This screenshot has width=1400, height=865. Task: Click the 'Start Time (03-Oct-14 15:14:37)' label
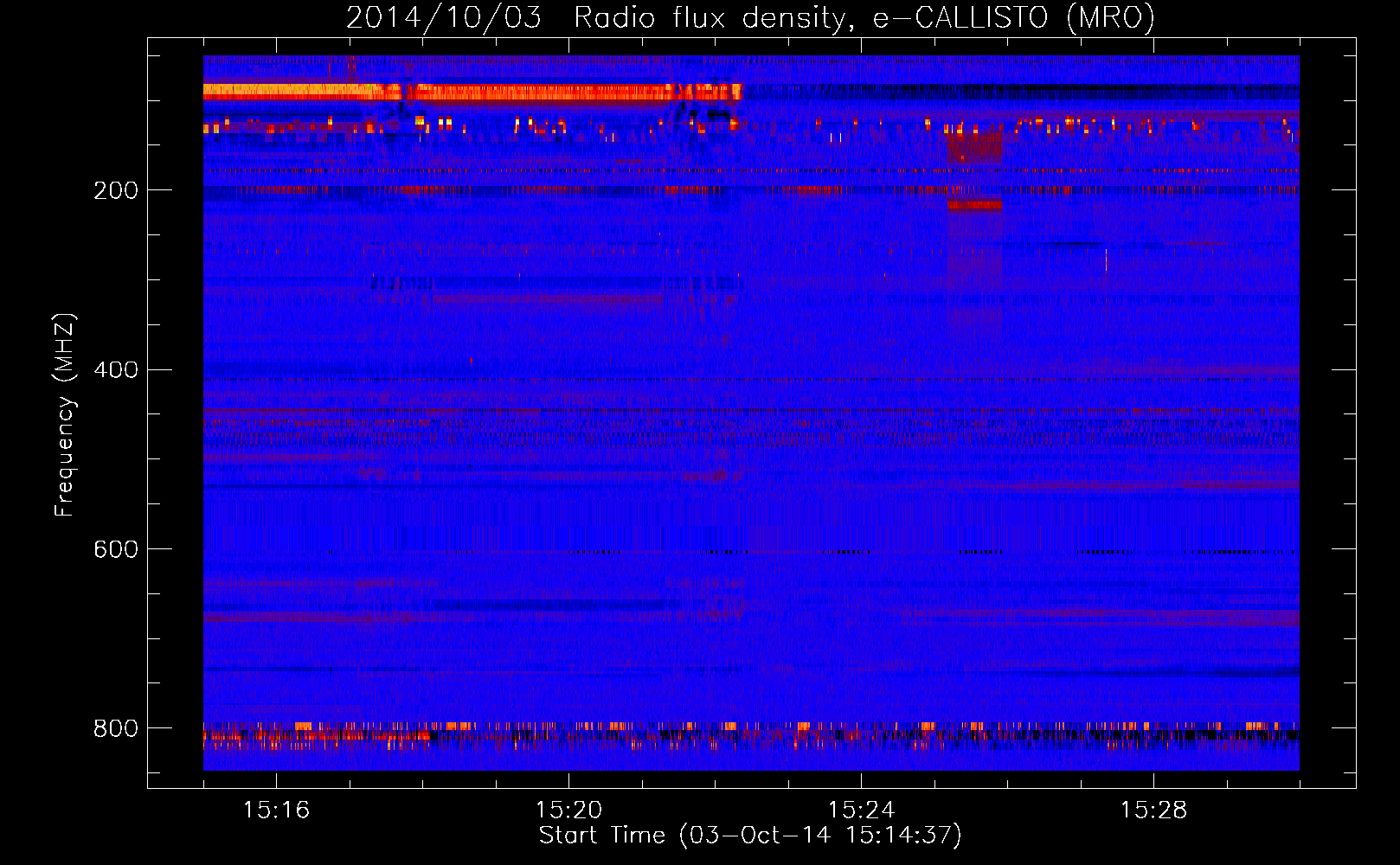point(750,836)
